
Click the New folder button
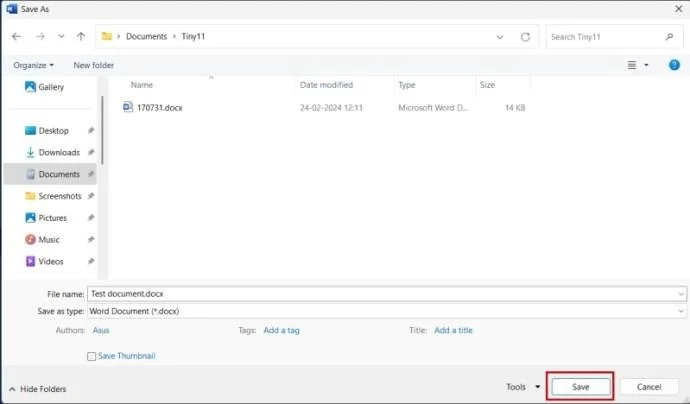tap(94, 65)
